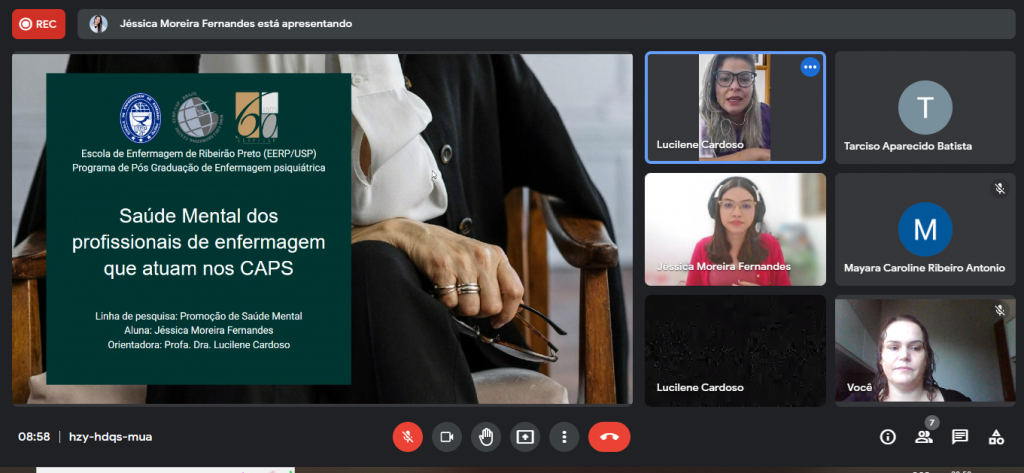Click 'Programa de Pós Graduação' slide line
Screen dimensions: 1024x473
199,168
